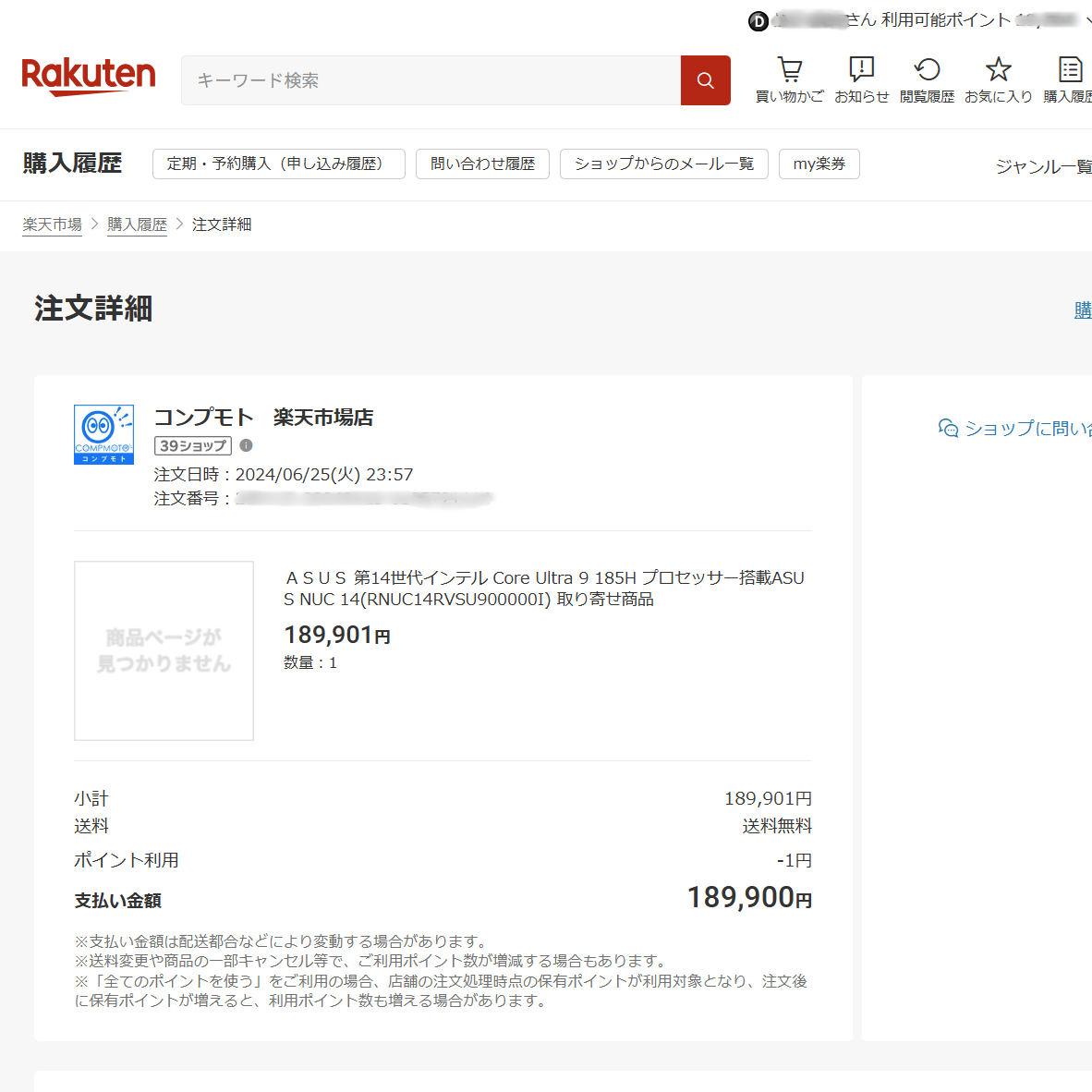Click the chat icon next to ショップに問い合わせ
This screenshot has height=1092, width=1092.
(x=948, y=429)
